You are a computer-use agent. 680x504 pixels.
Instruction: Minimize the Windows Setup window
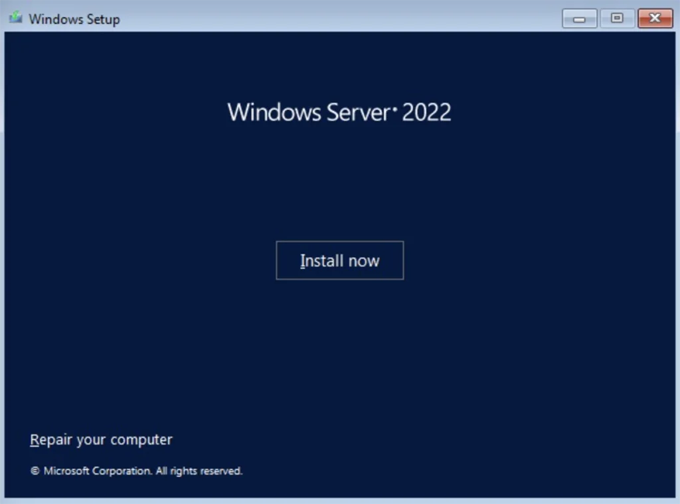pyautogui.click(x=579, y=18)
